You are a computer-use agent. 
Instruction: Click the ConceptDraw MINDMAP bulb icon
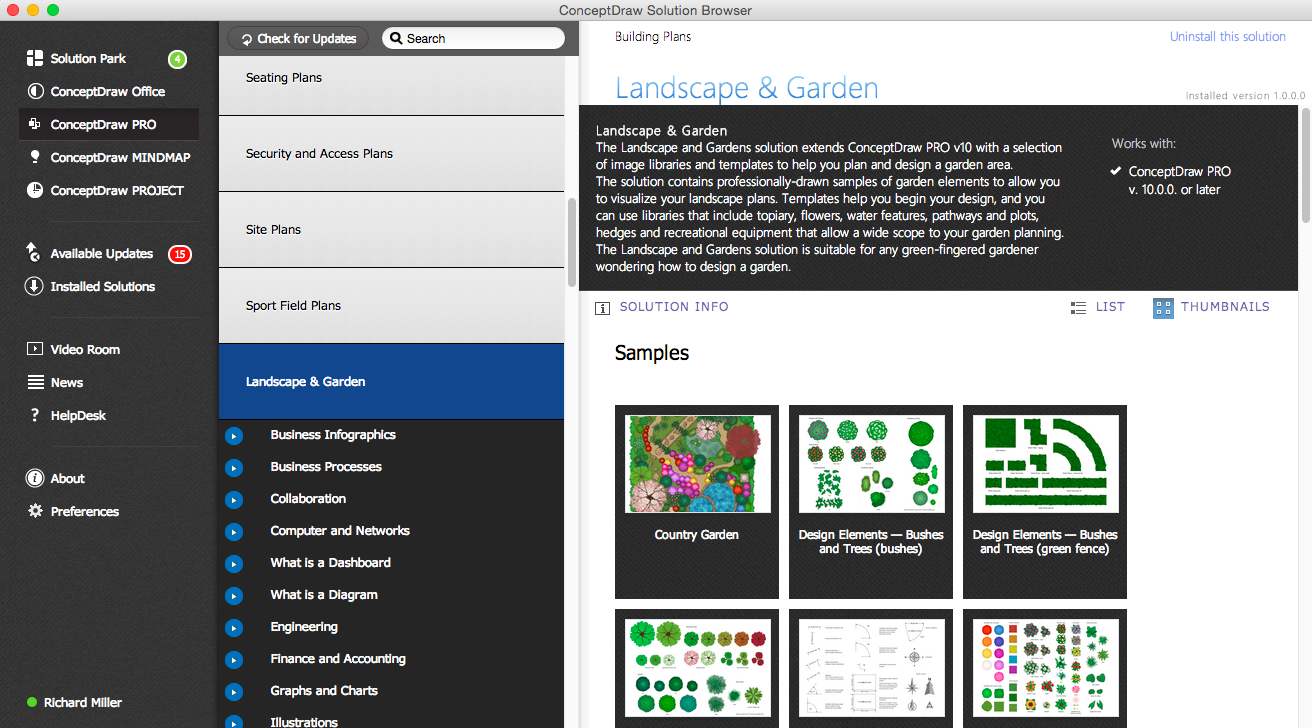pos(35,158)
